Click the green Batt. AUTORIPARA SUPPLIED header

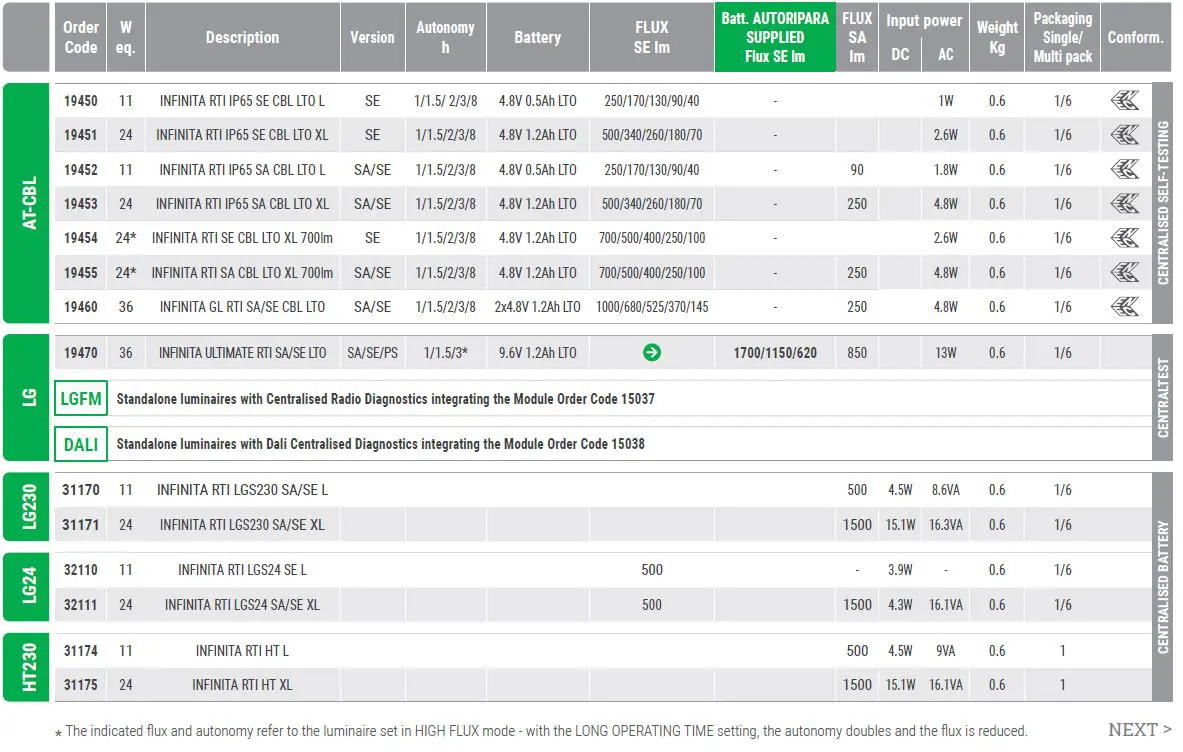point(775,37)
